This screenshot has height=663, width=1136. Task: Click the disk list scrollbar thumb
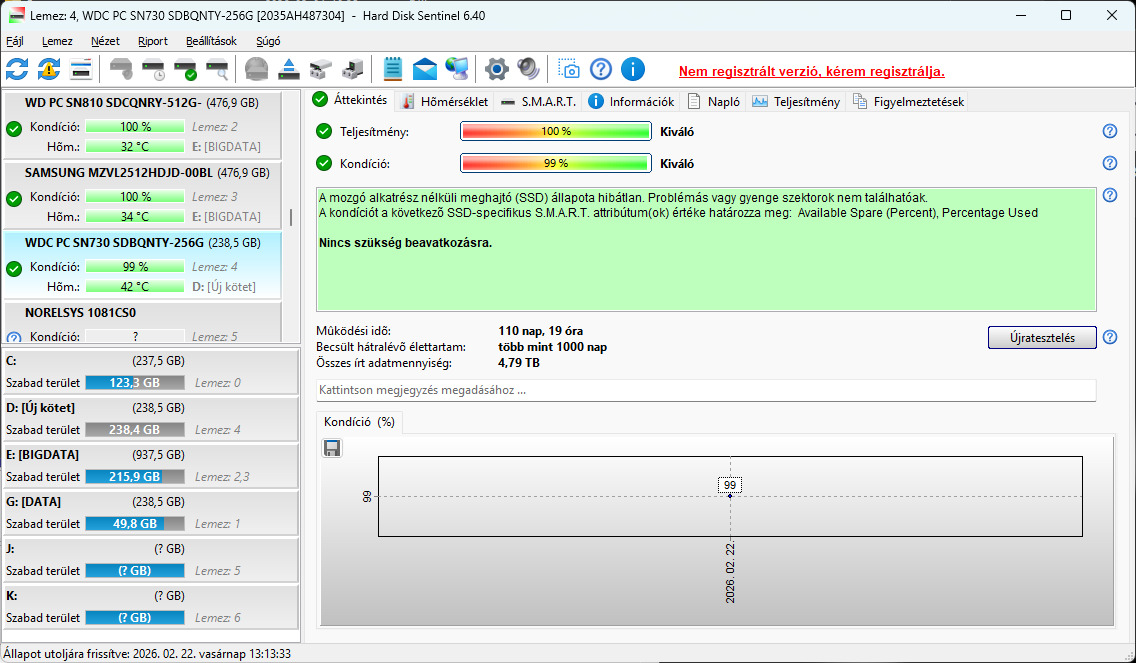[291, 217]
